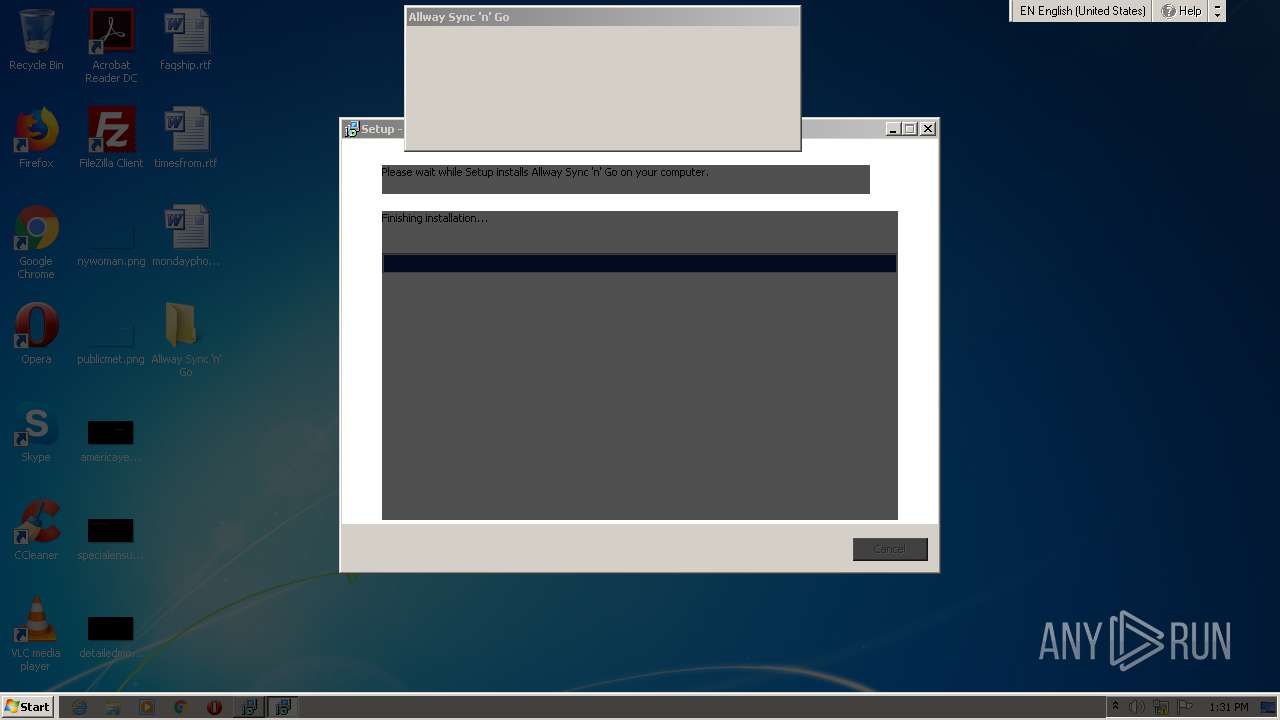This screenshot has height=720, width=1280.
Task: Launch Firefox from the desktop
Action: [36, 138]
